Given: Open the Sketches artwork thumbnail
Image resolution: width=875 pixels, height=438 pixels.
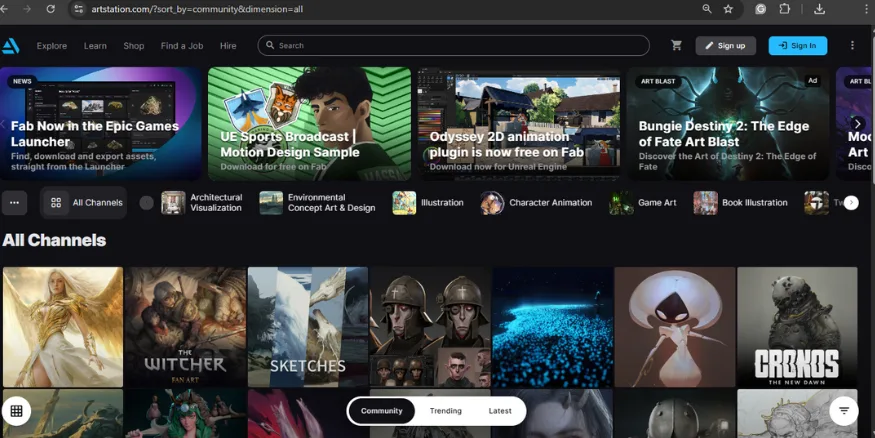Looking at the screenshot, I should pos(308,327).
